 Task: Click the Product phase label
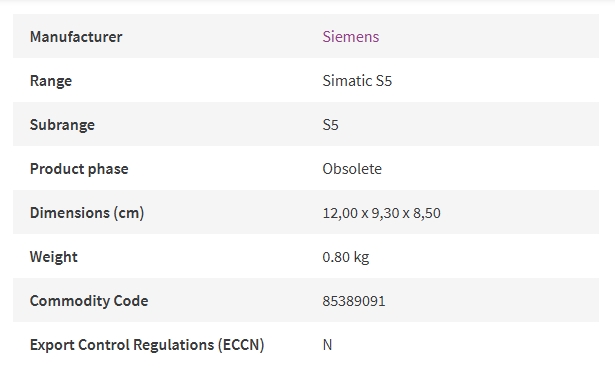click(79, 169)
